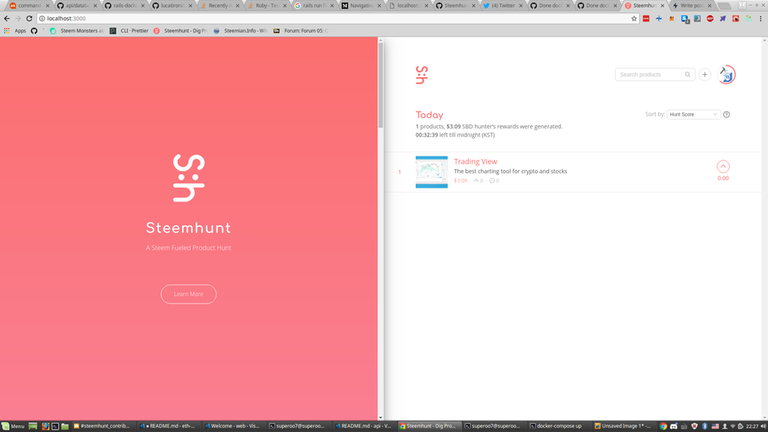This screenshot has width=768, height=432.
Task: Click the '0.00' score under upvote button
Action: coord(723,178)
